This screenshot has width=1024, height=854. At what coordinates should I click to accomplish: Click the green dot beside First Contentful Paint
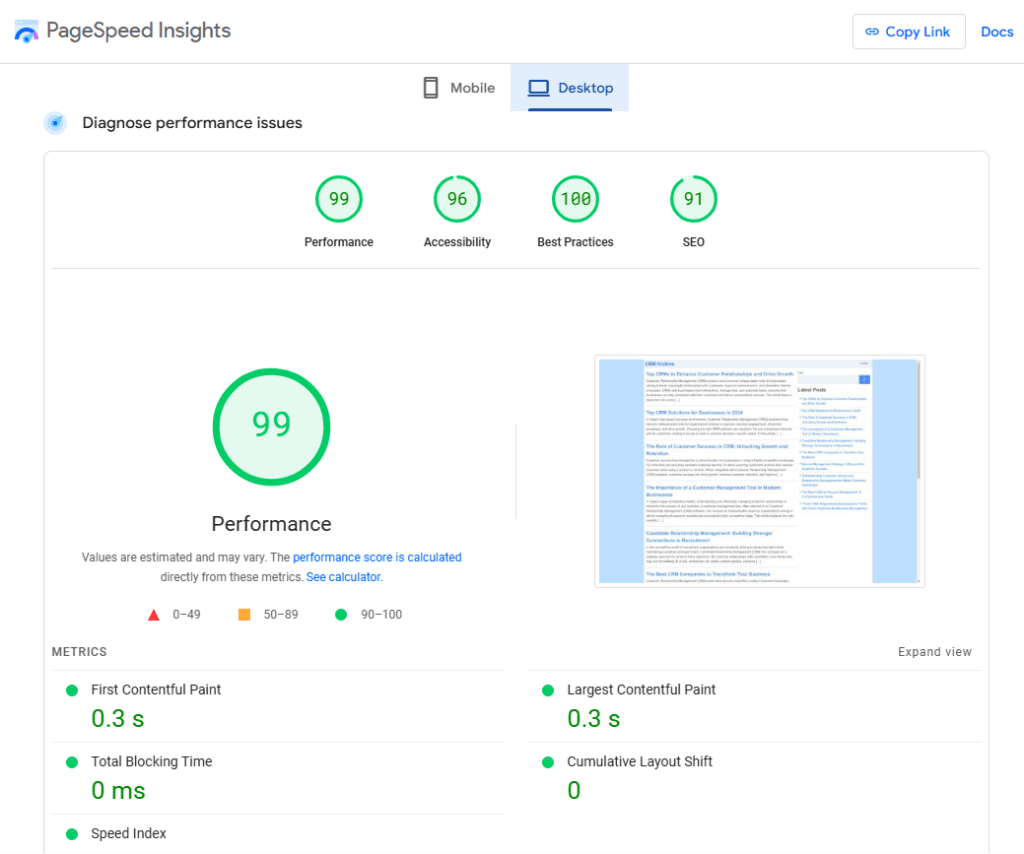point(72,690)
